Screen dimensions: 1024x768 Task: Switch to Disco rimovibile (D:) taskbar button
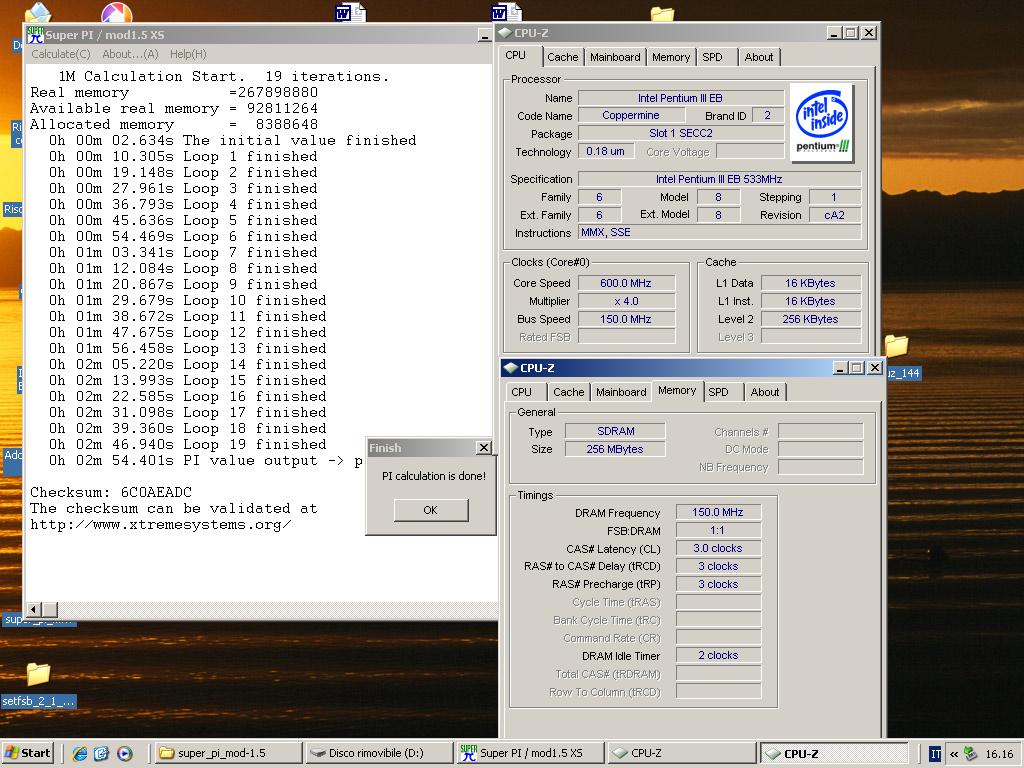(379, 753)
